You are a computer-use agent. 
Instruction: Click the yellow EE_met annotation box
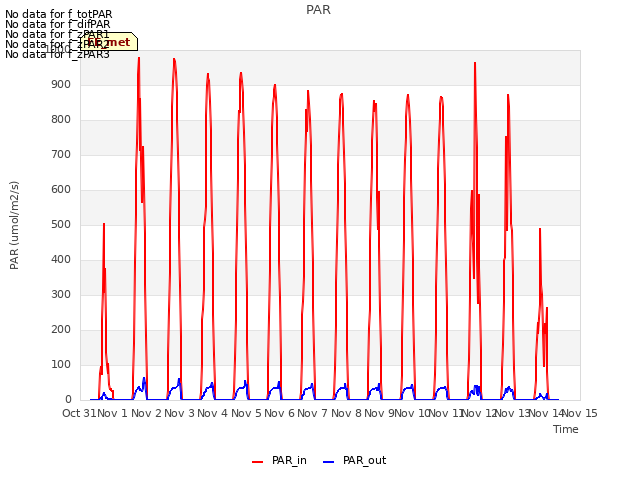point(109,42)
